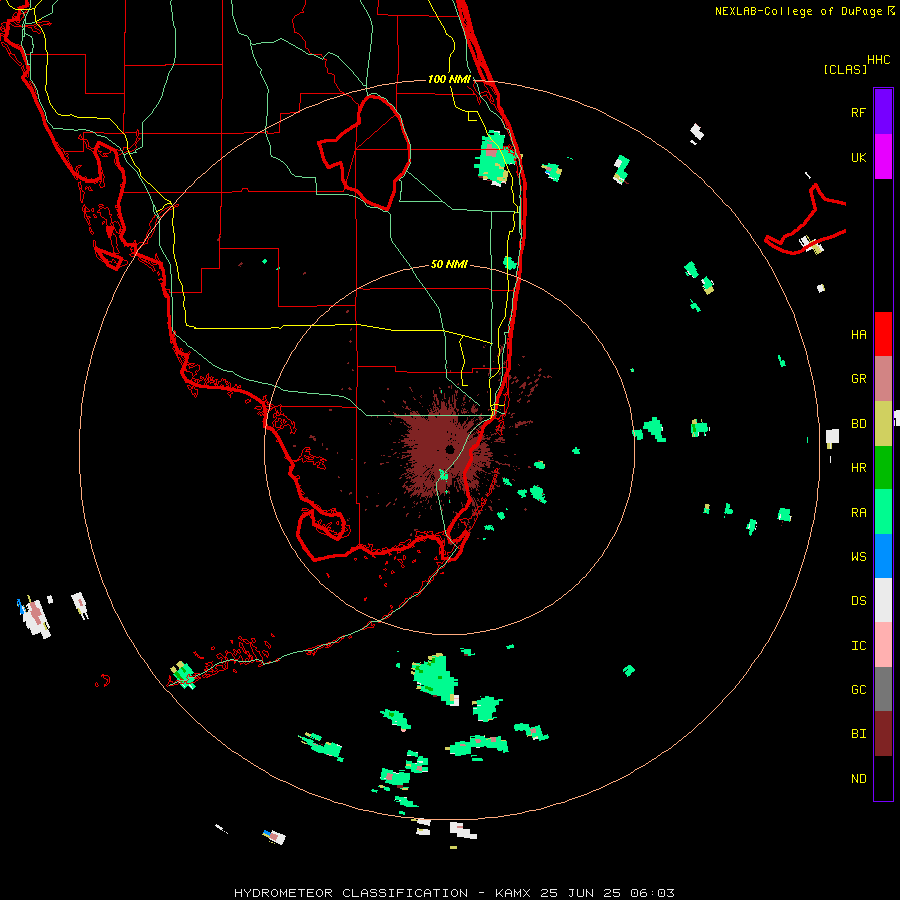Viewport: 900px width, 900px height.
Task: Click the '[CLAS]' units label
Action: pos(845,69)
